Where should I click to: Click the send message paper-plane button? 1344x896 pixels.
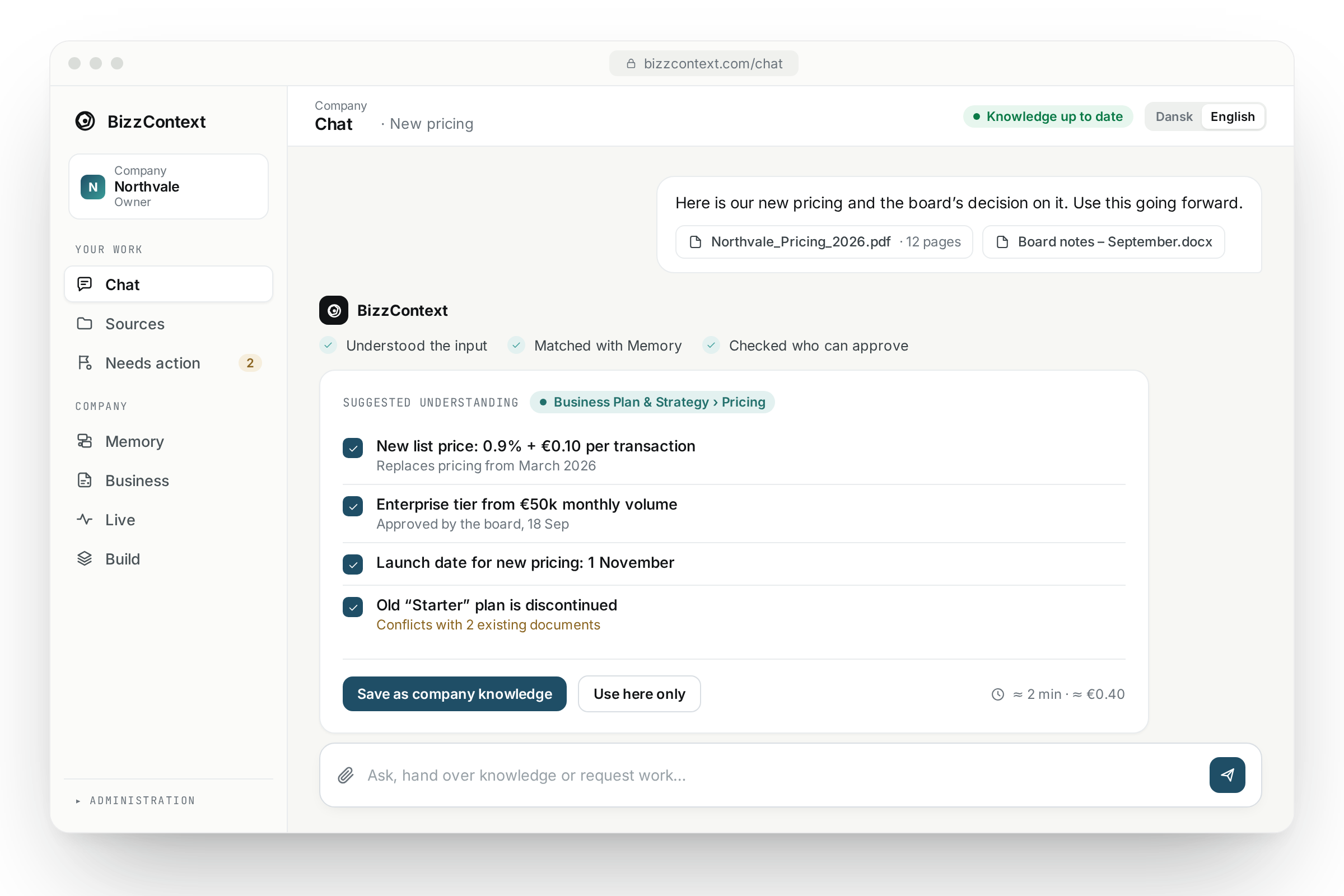click(x=1227, y=775)
